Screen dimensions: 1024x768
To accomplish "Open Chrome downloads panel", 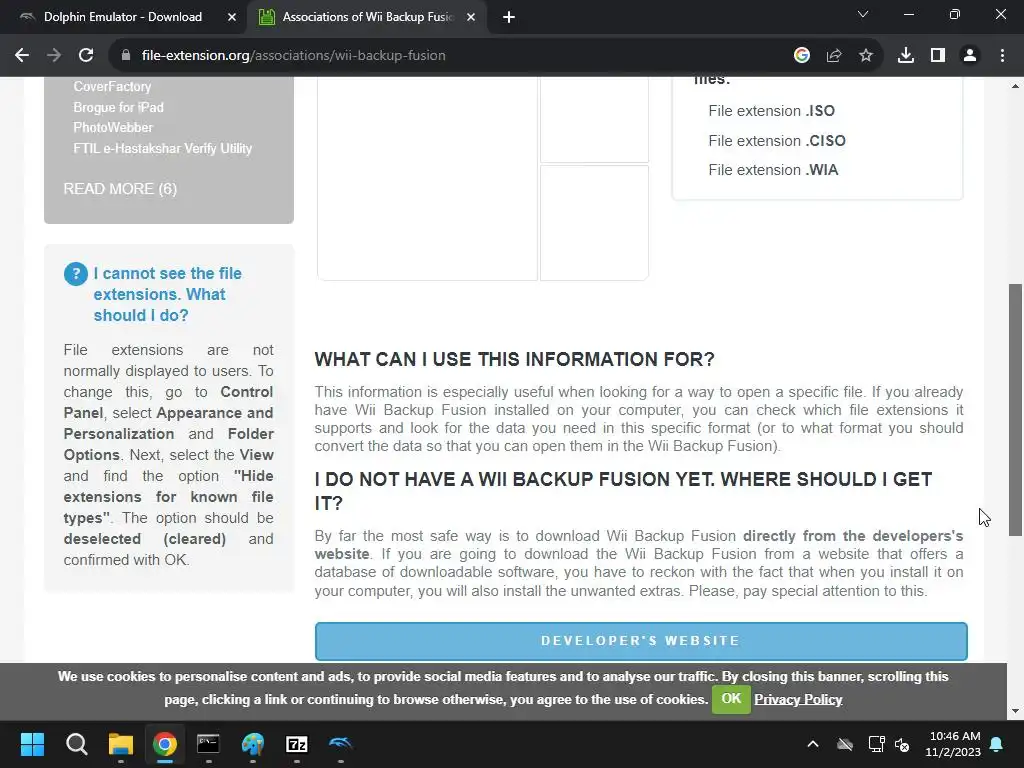I will click(906, 56).
